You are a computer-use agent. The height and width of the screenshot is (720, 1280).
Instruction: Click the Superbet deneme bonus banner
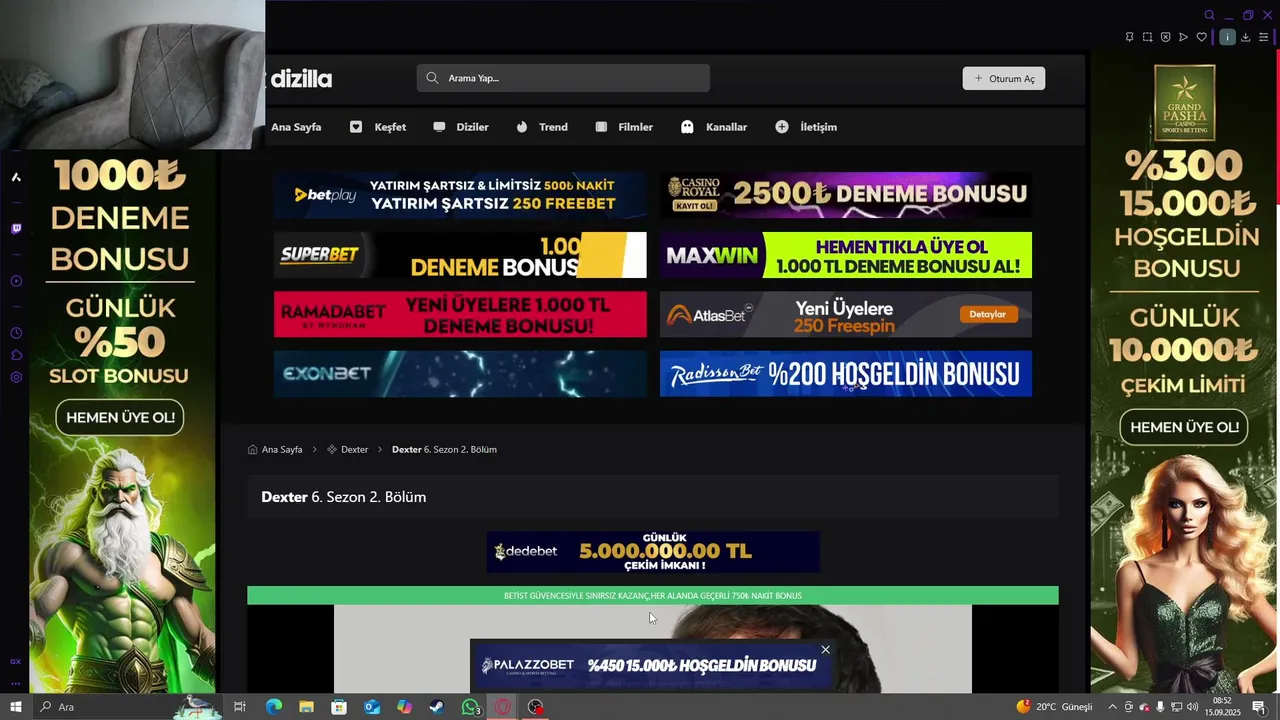click(x=460, y=255)
